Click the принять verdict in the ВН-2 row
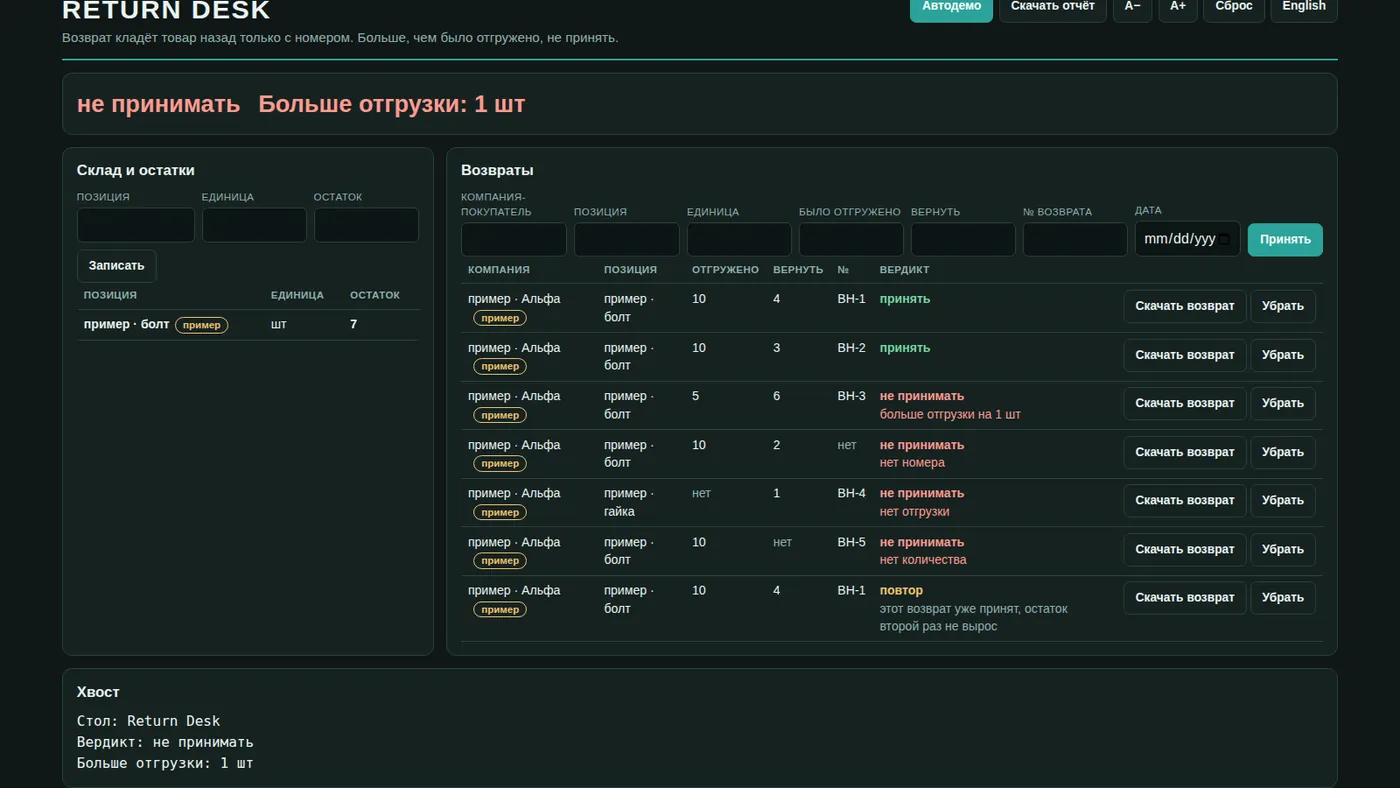Viewport: 1400px width, 788px height. (905, 348)
